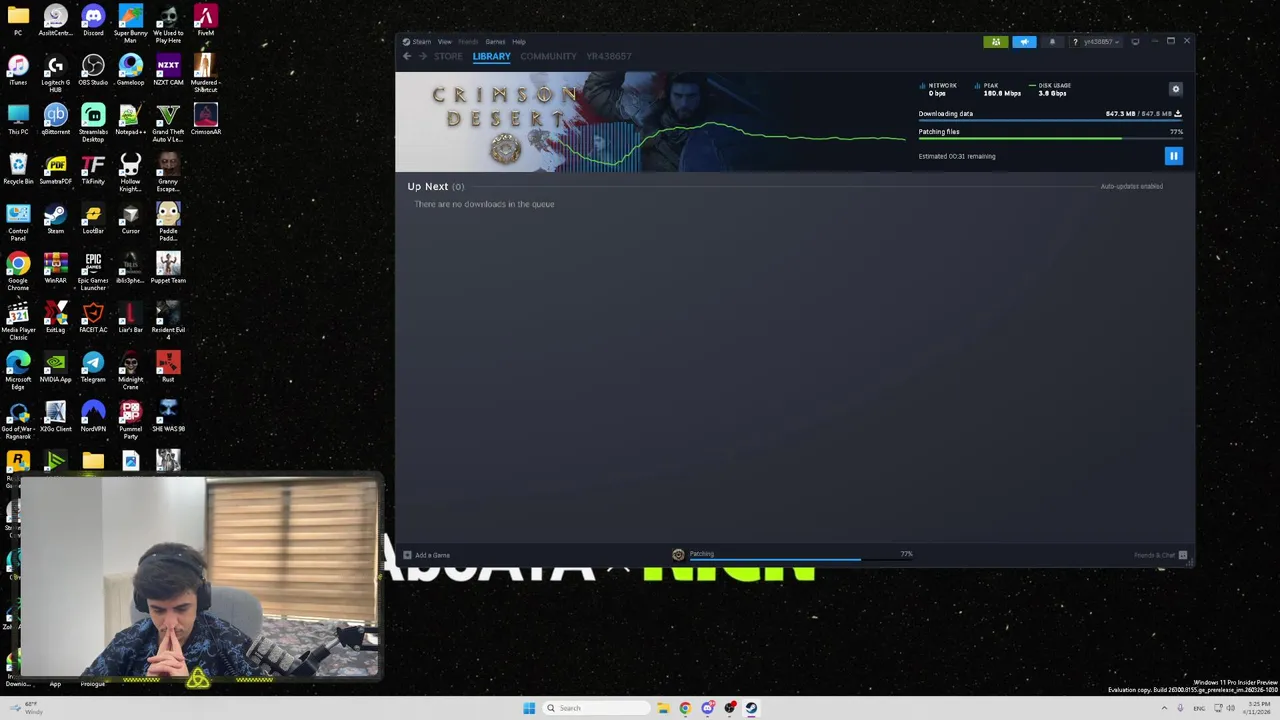1280x720 pixels.
Task: Click the Steam help question mark
Action: (1075, 42)
